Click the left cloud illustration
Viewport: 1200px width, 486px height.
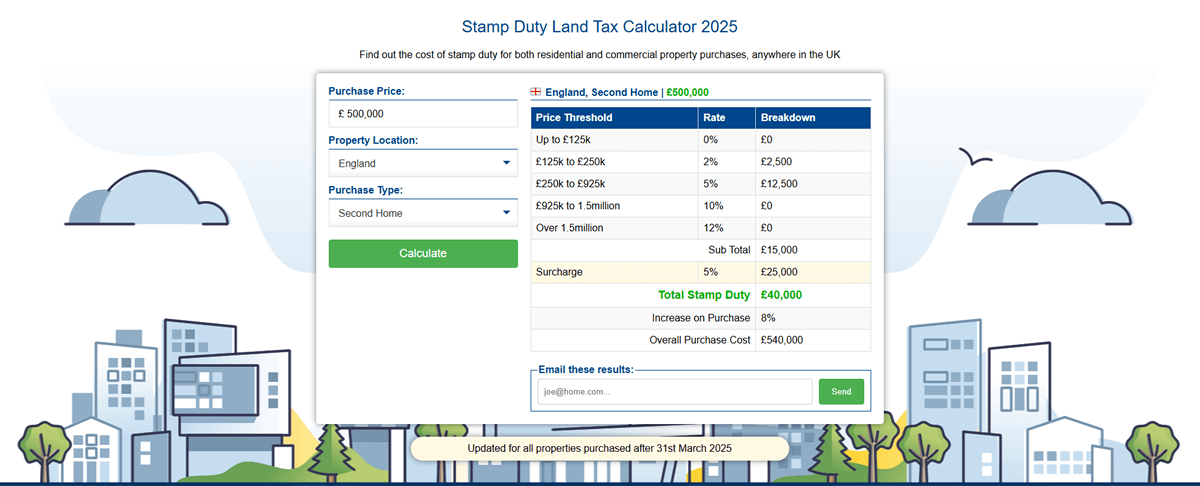pos(147,198)
